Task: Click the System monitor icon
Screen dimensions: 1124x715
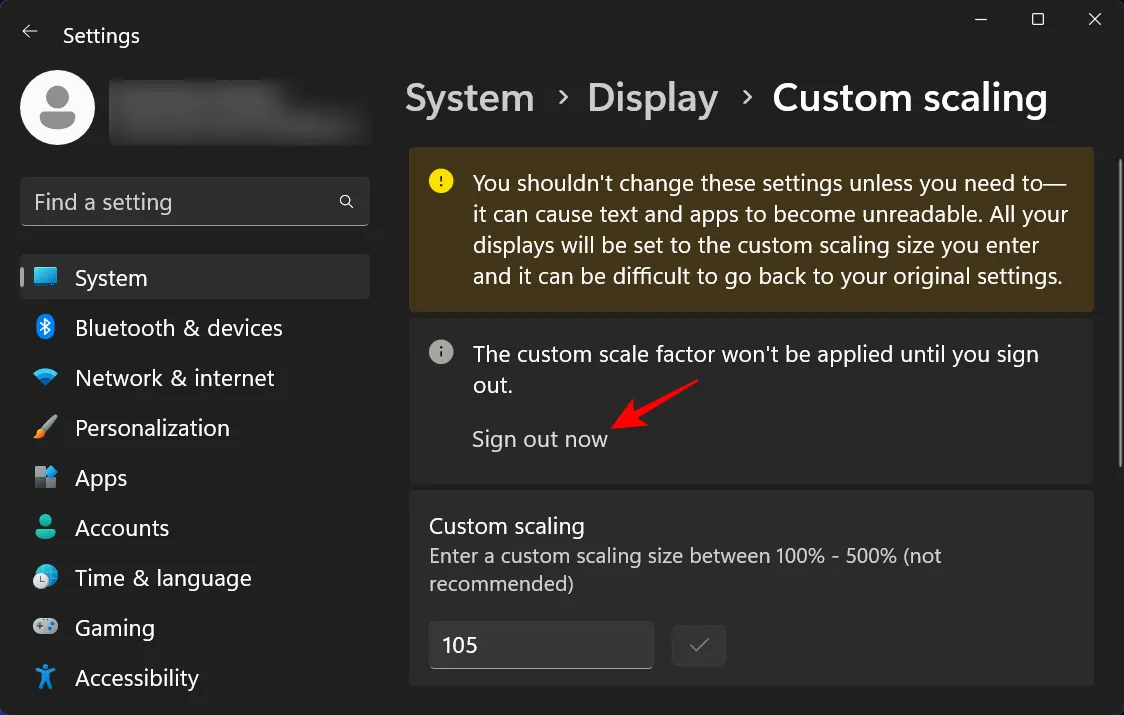Action: (46, 277)
